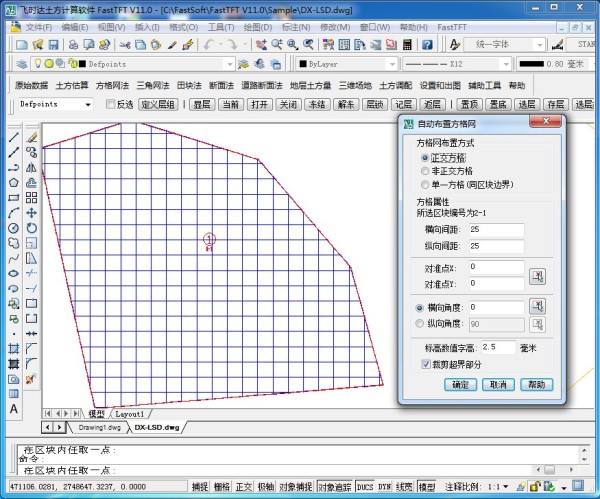600x499 pixels.
Task: Click the 确定 button in dialog
Action: (459, 385)
